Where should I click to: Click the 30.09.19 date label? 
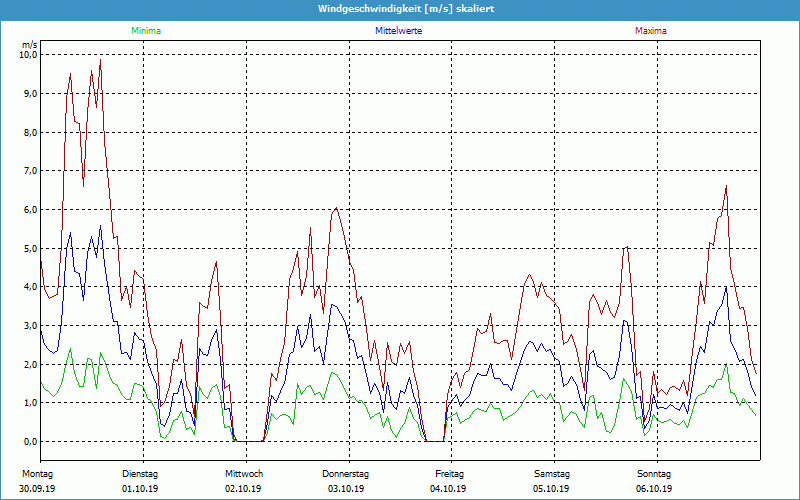point(37,489)
